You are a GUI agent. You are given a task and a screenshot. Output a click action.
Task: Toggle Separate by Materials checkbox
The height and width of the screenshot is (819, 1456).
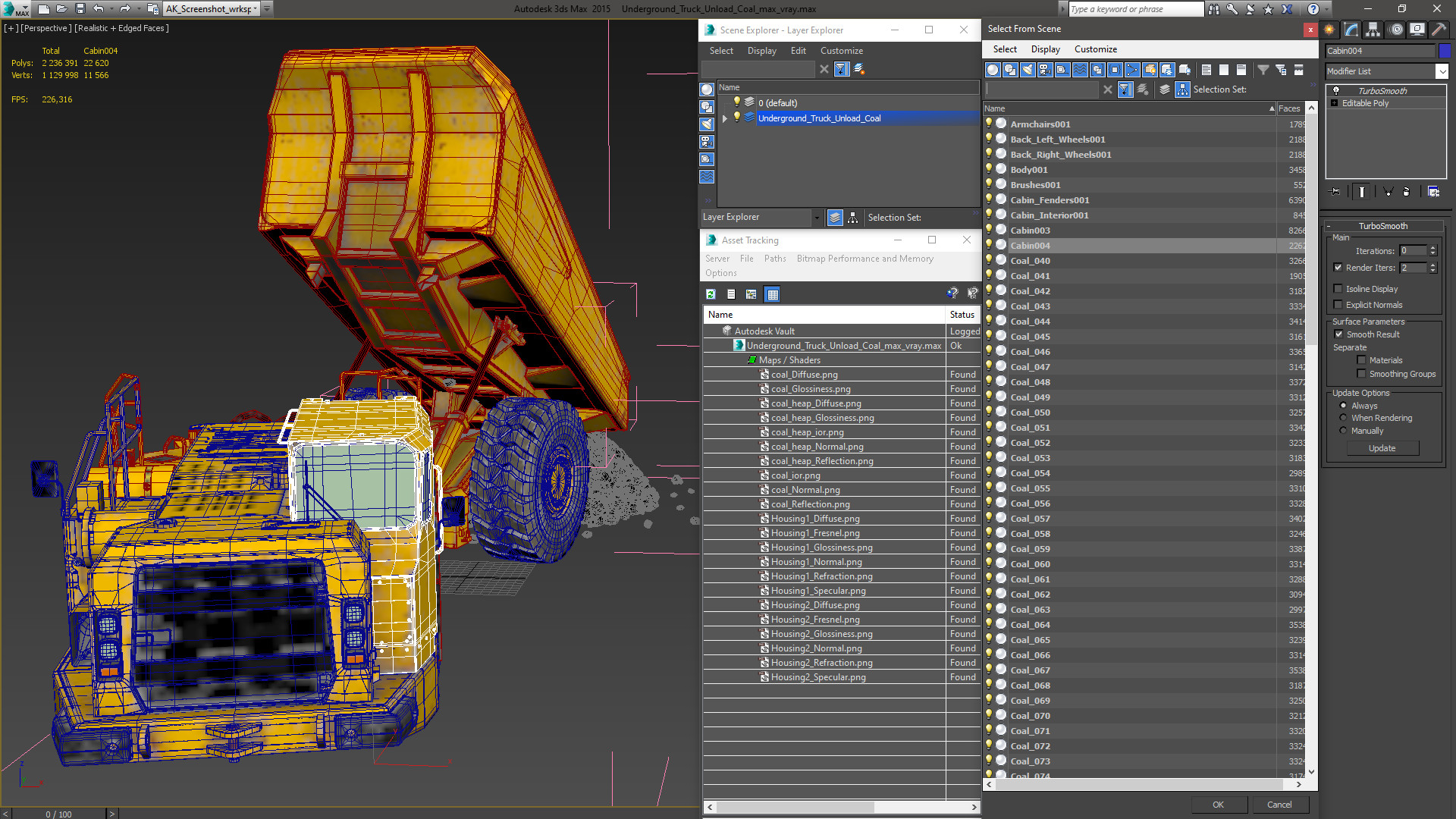click(x=1362, y=360)
